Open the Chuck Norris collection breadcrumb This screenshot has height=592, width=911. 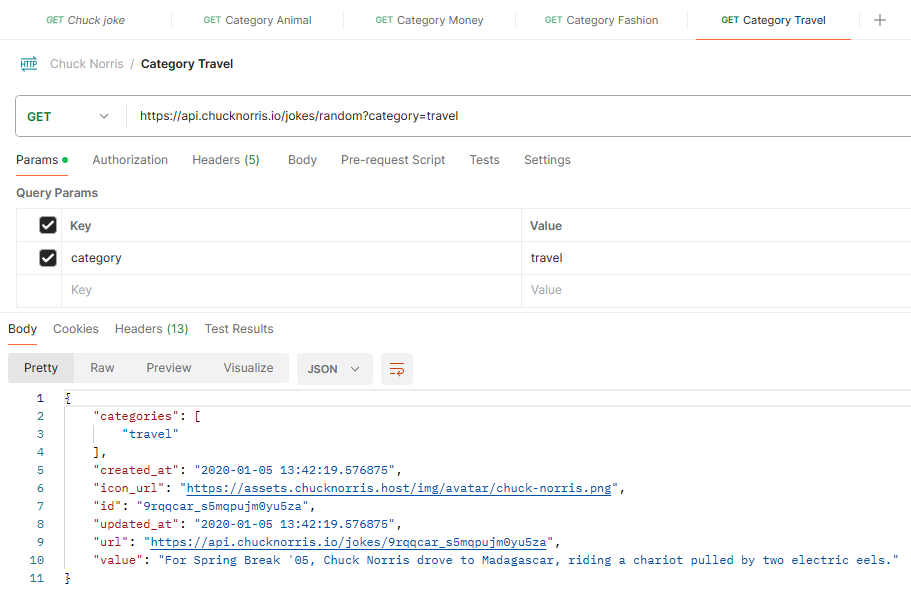click(87, 64)
